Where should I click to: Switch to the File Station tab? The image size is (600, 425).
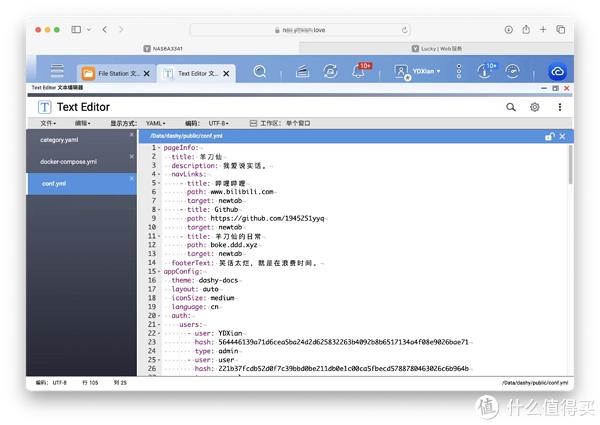click(x=111, y=73)
